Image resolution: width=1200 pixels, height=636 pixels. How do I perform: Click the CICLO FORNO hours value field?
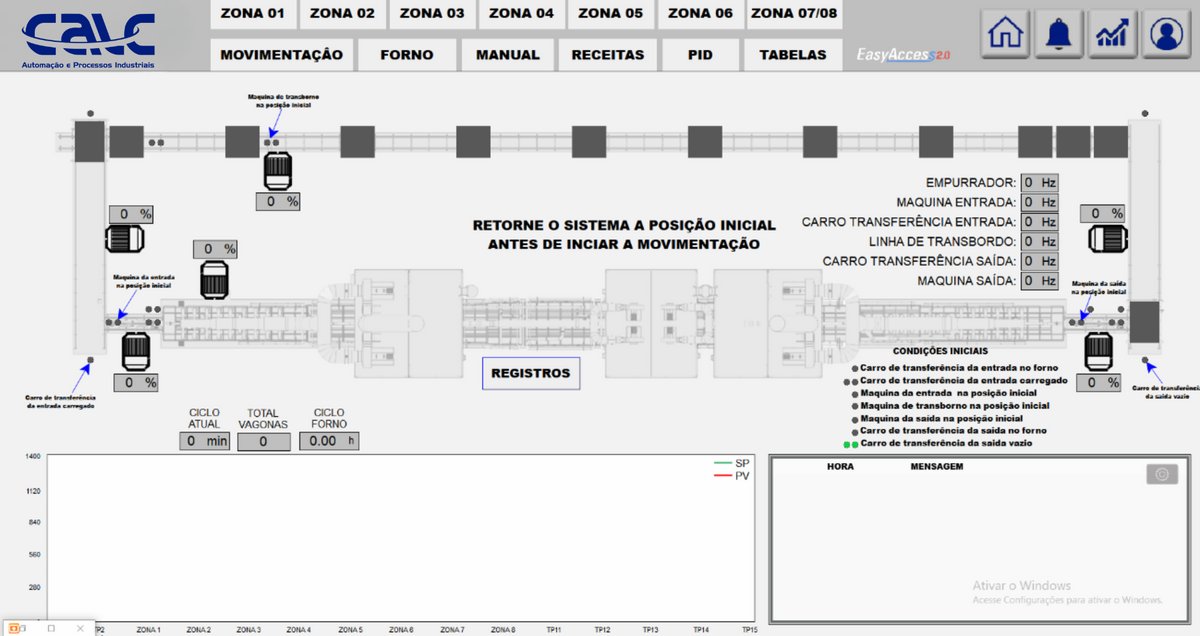[x=330, y=441]
